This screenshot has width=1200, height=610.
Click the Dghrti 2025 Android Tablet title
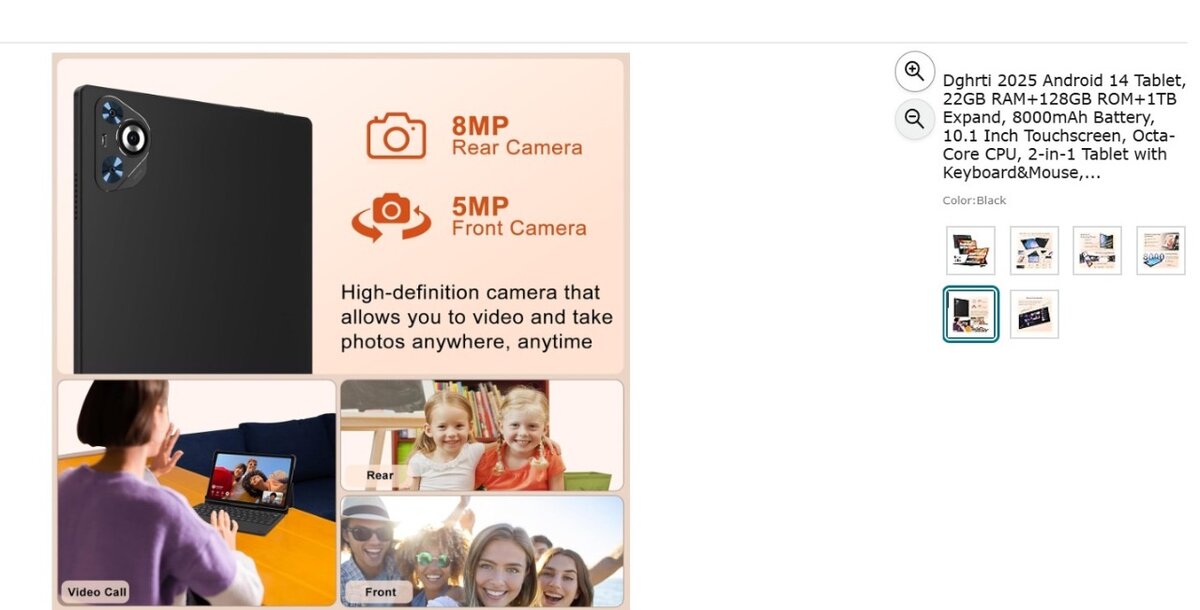click(1065, 126)
